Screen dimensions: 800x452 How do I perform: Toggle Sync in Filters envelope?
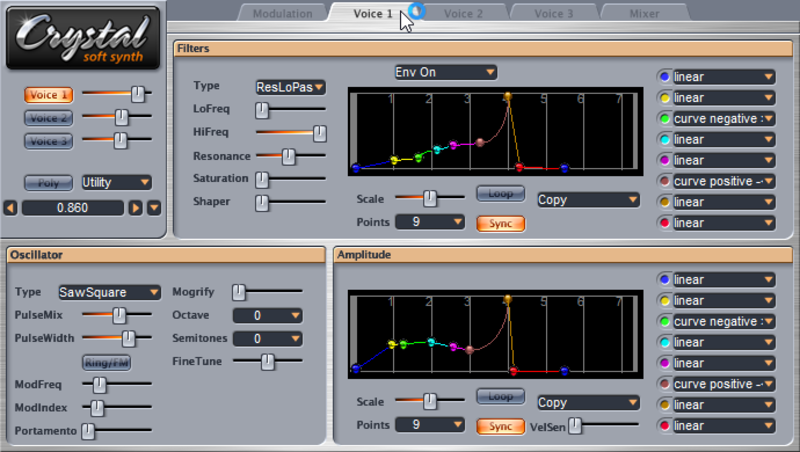point(501,223)
